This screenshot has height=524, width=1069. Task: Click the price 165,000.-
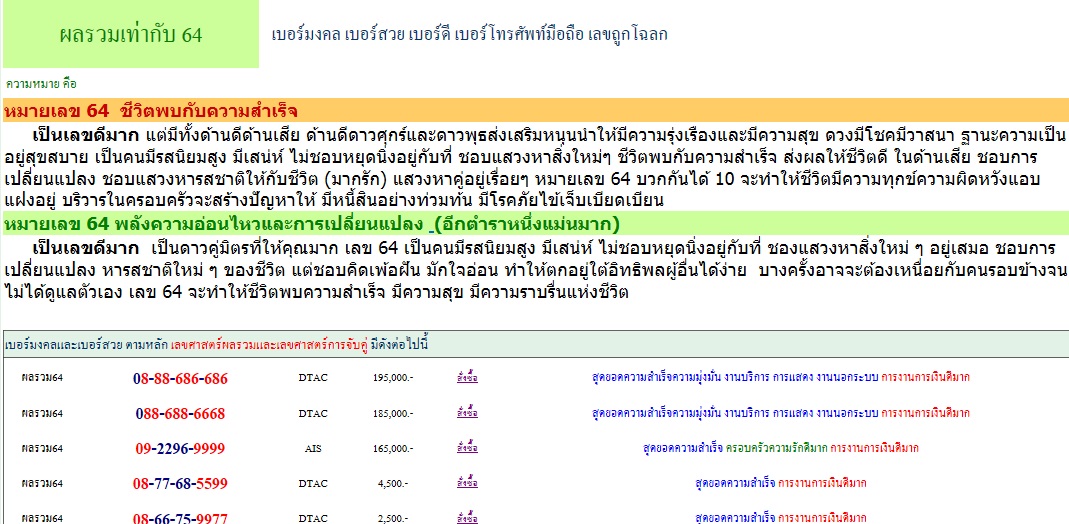point(393,449)
